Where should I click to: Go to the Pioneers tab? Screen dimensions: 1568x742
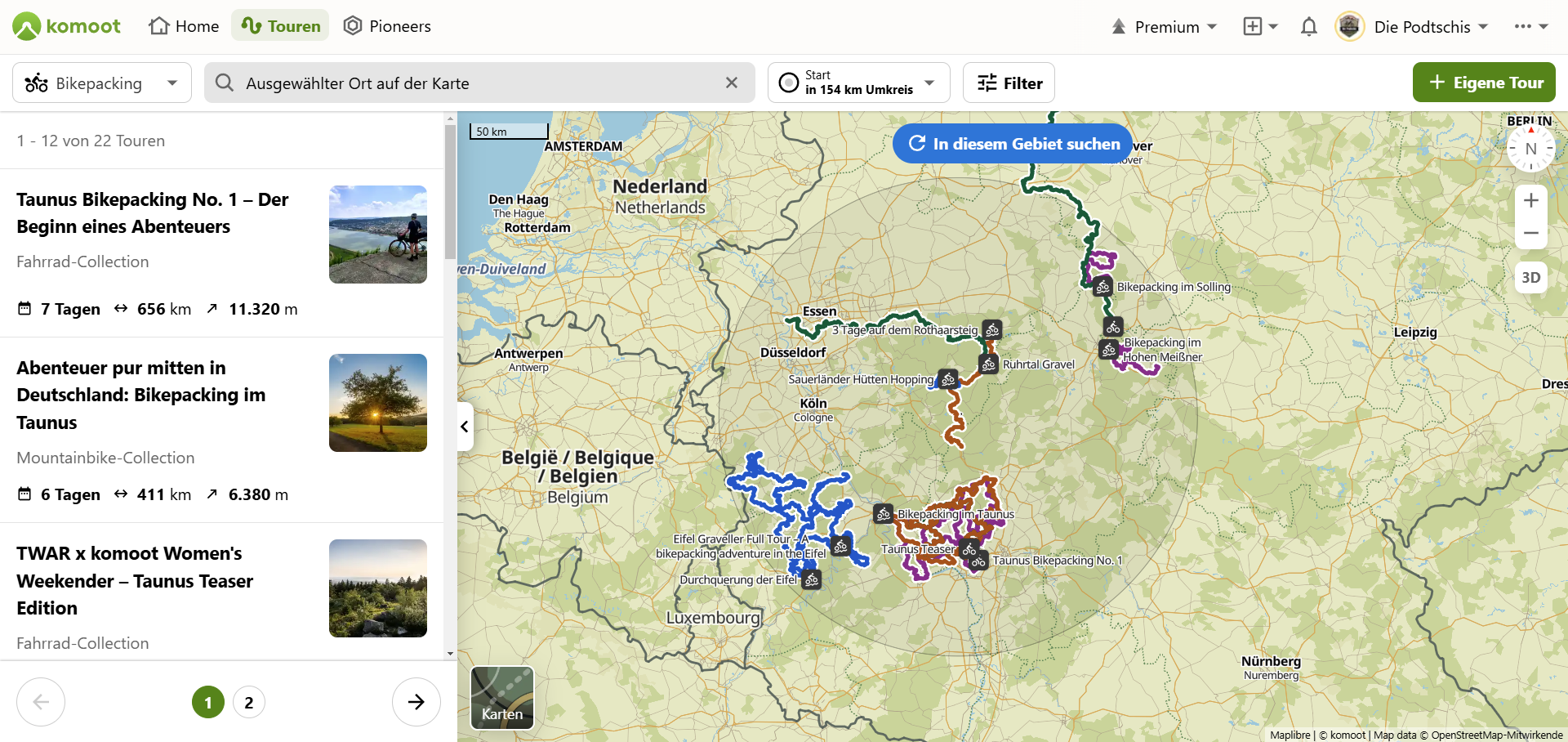pos(387,26)
